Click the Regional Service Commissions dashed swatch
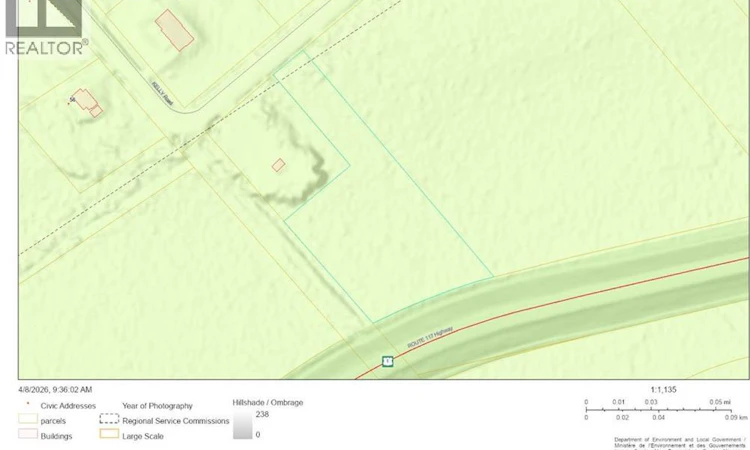Image resolution: width=750 pixels, height=450 pixels. pyautogui.click(x=109, y=419)
